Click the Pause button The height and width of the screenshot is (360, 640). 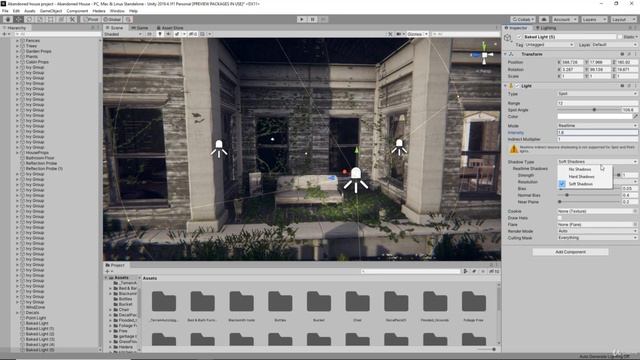313,19
